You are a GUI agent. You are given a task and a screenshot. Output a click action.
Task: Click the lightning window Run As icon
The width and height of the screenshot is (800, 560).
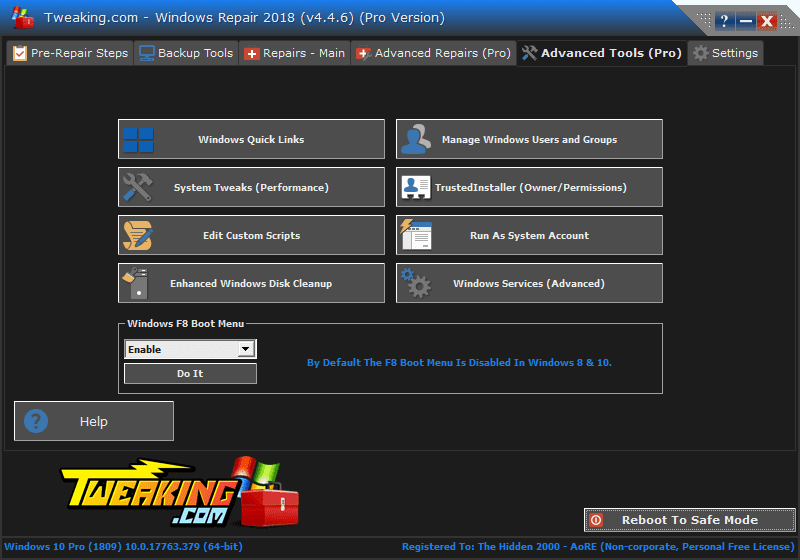tap(416, 235)
